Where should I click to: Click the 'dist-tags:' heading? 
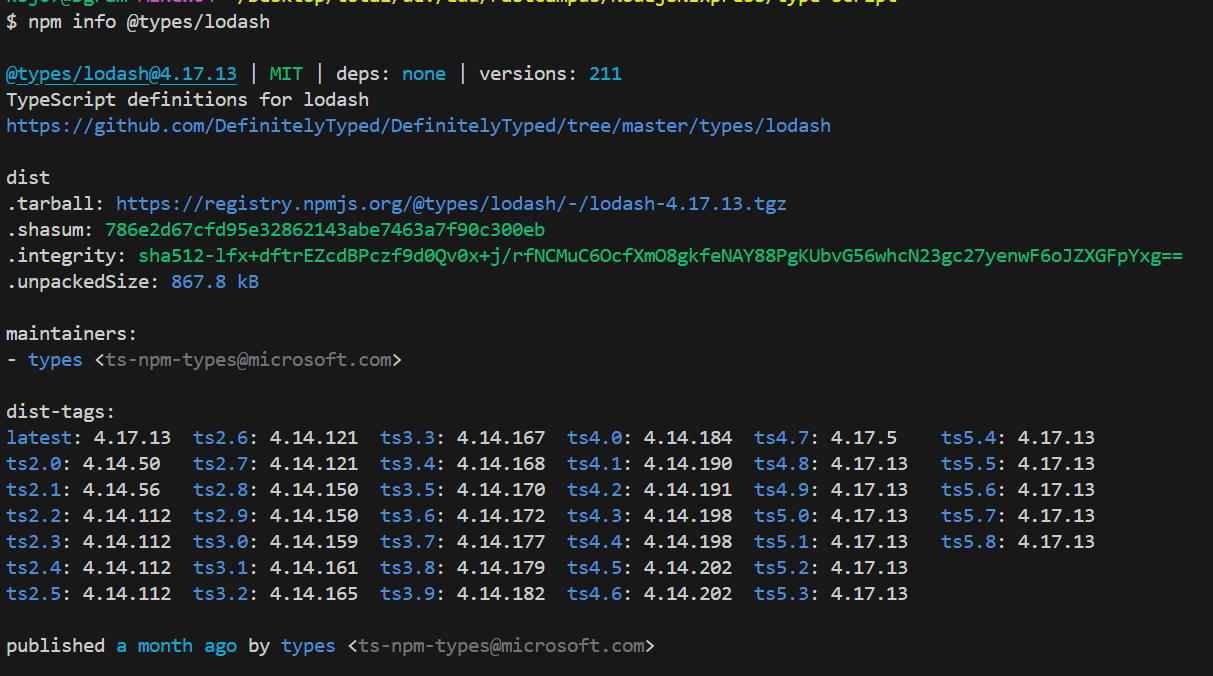61,412
